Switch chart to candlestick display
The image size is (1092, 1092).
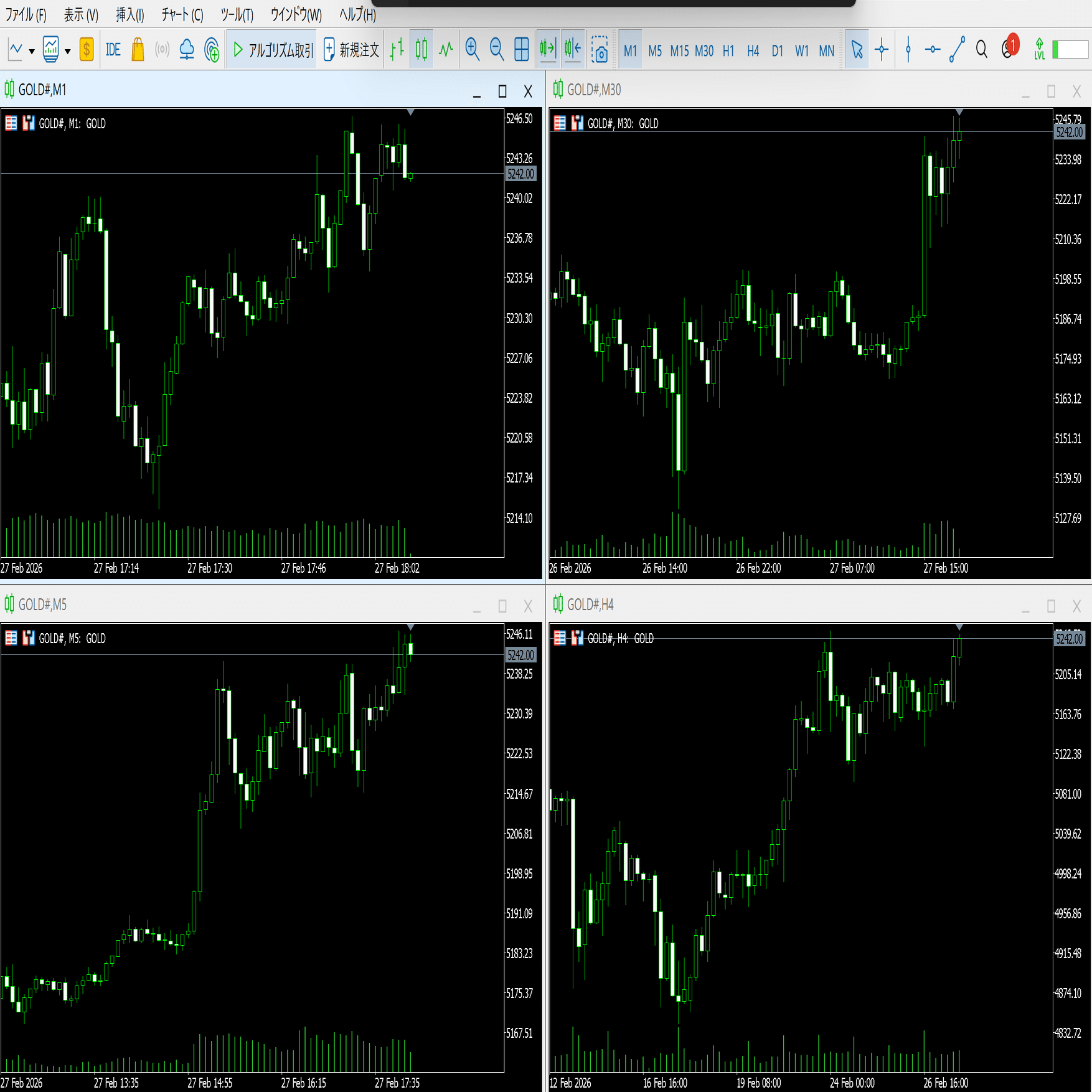click(x=421, y=49)
